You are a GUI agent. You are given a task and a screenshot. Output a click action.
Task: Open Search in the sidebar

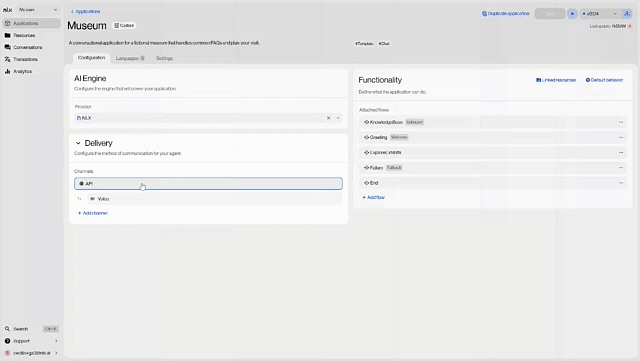tap(31, 329)
